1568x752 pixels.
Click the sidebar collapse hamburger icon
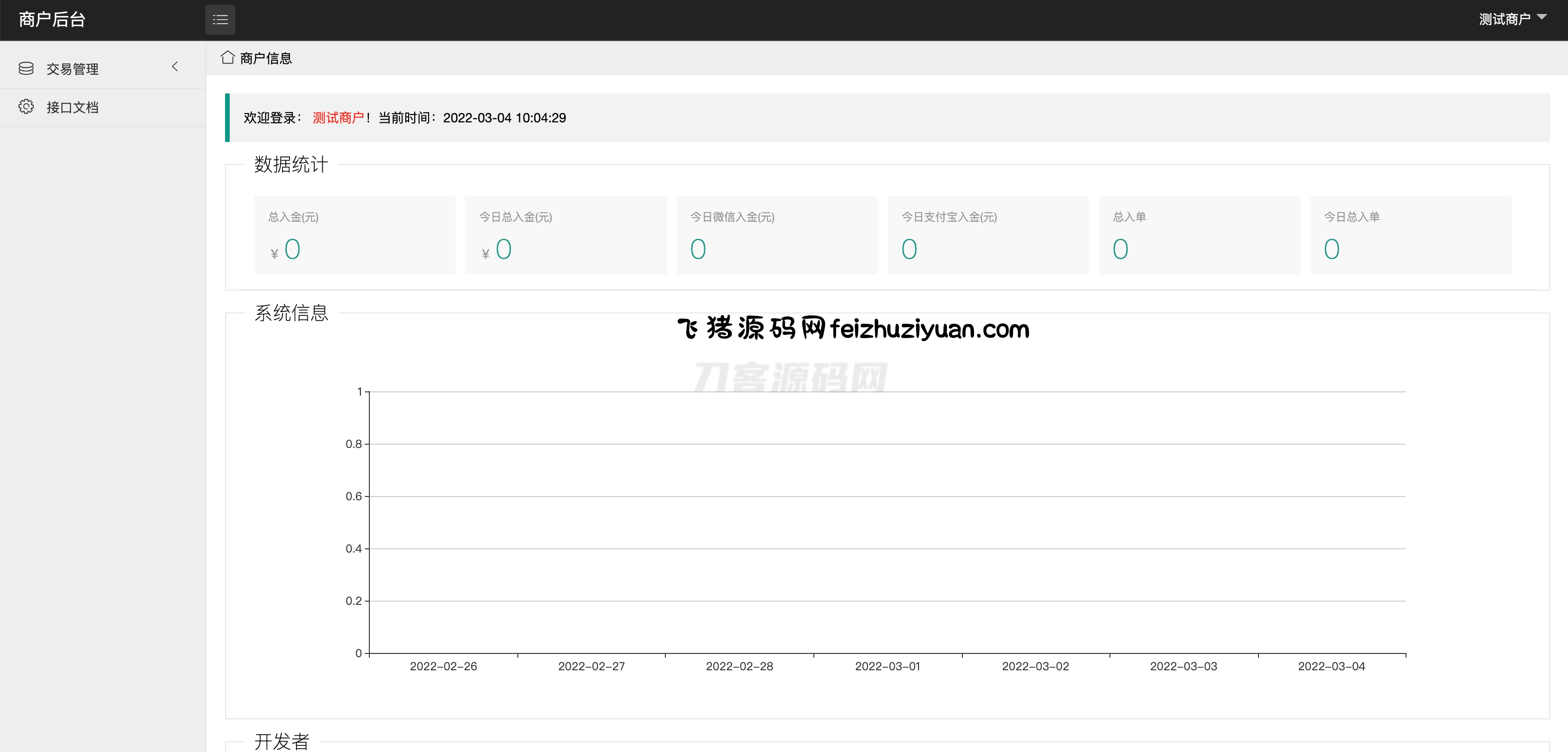[220, 20]
